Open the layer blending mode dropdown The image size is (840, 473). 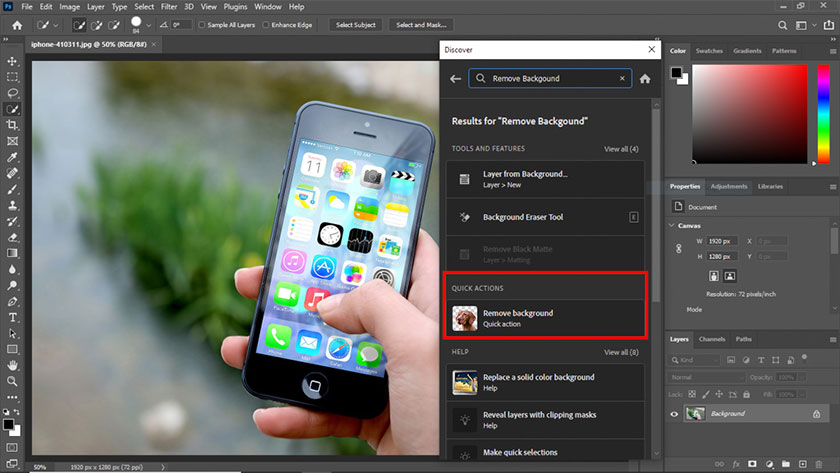[707, 377]
